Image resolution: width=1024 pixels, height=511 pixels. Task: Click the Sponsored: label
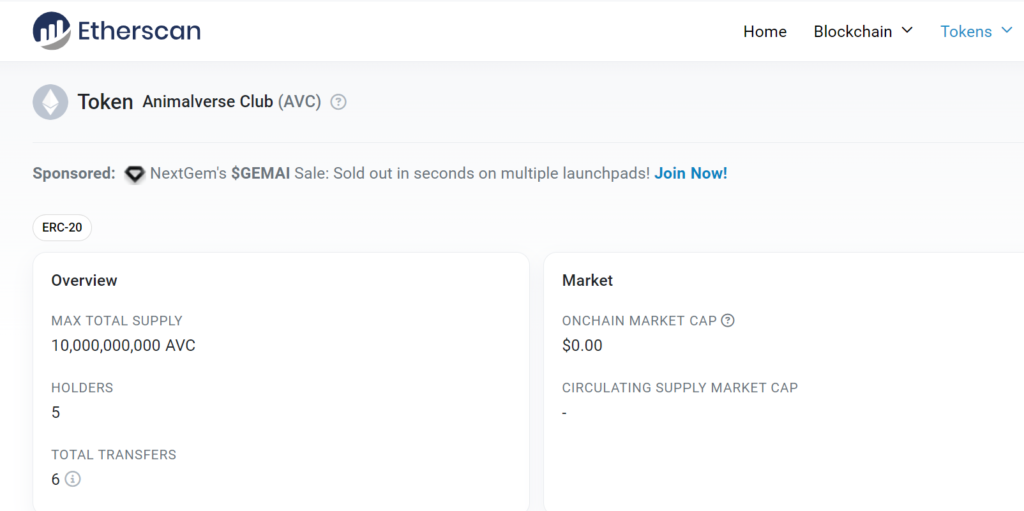[74, 173]
